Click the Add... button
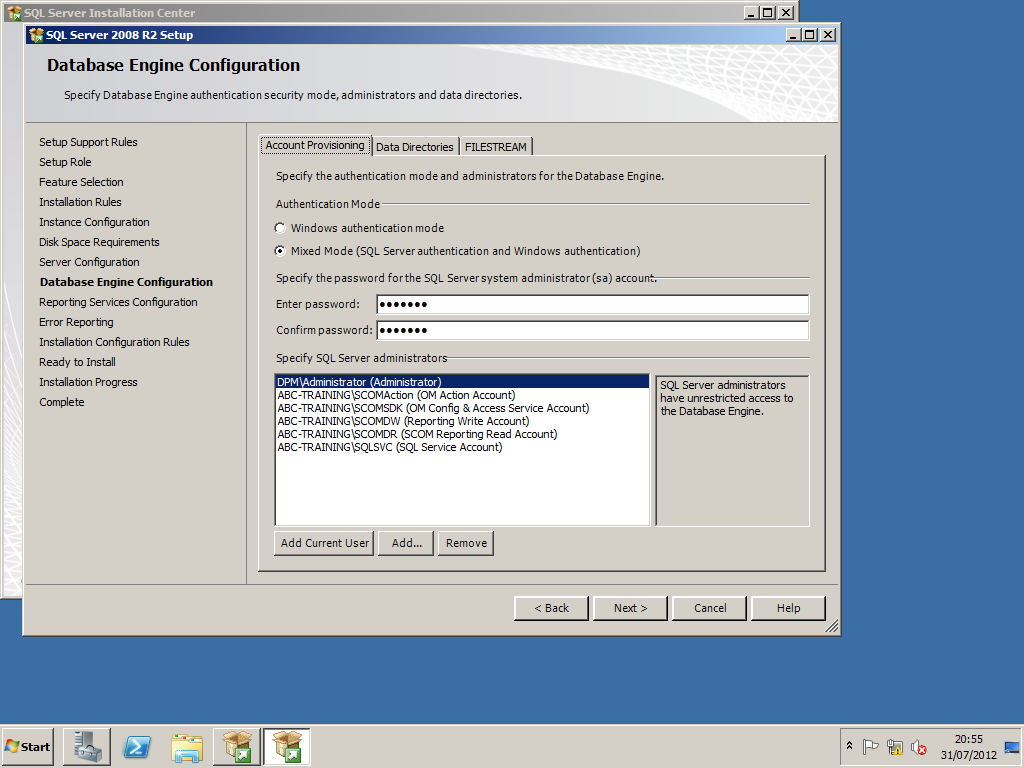Viewport: 1024px width, 768px height. pos(406,543)
